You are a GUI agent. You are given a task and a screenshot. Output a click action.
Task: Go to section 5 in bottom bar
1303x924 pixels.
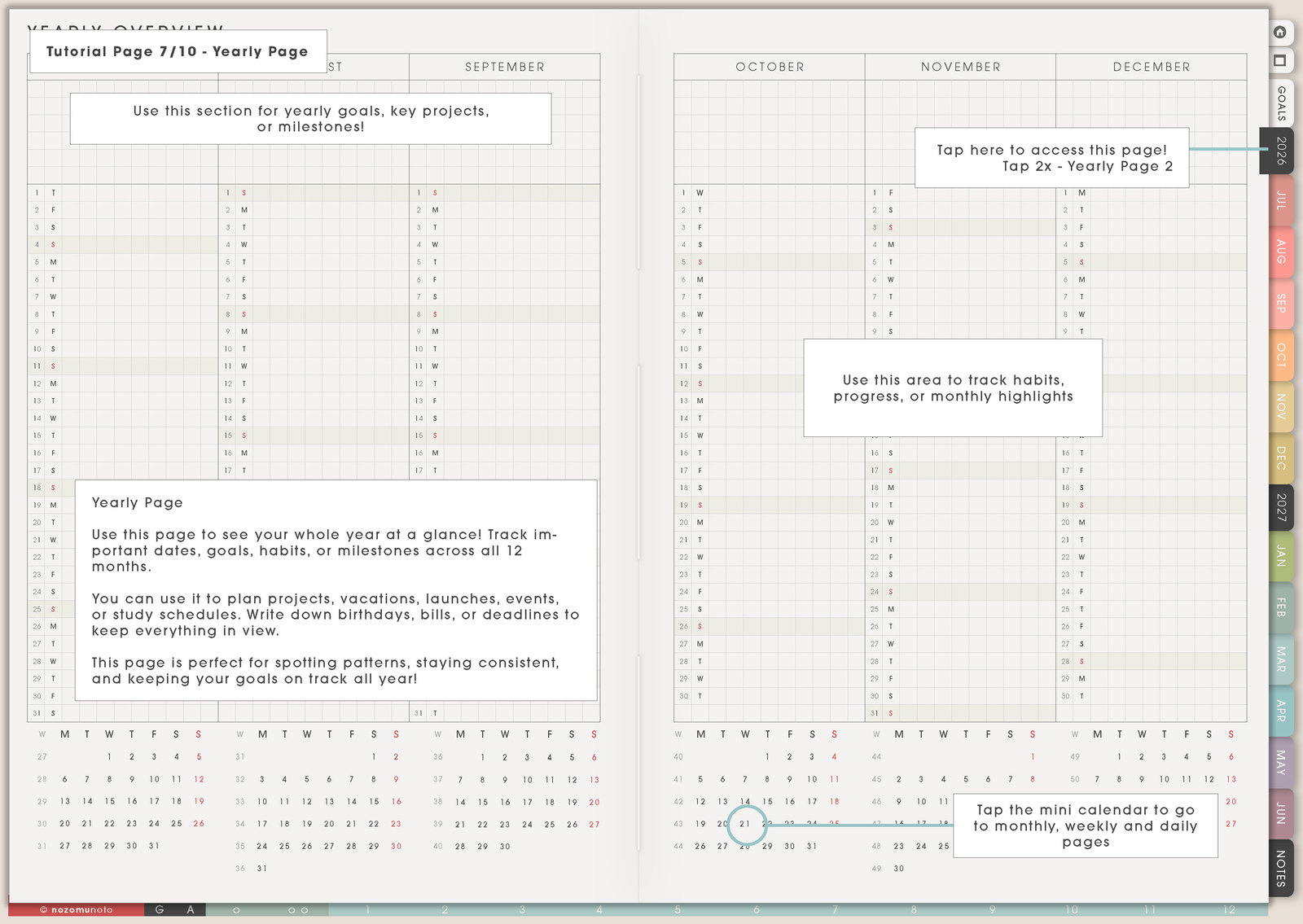678,909
